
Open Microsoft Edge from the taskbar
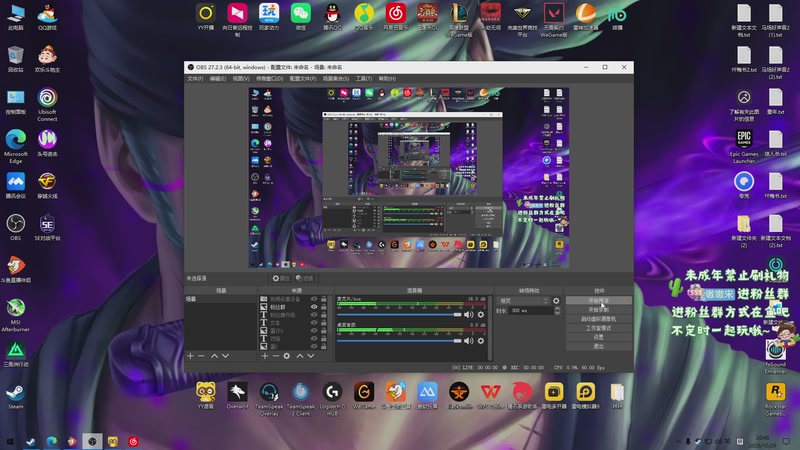[x=52, y=442]
